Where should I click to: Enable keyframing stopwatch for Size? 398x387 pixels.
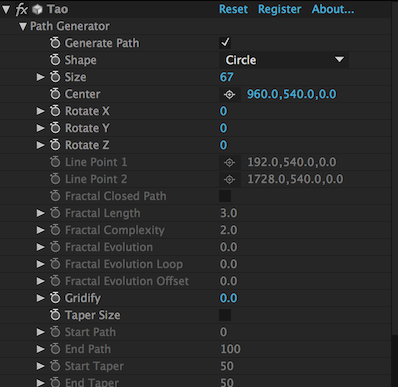pos(55,77)
